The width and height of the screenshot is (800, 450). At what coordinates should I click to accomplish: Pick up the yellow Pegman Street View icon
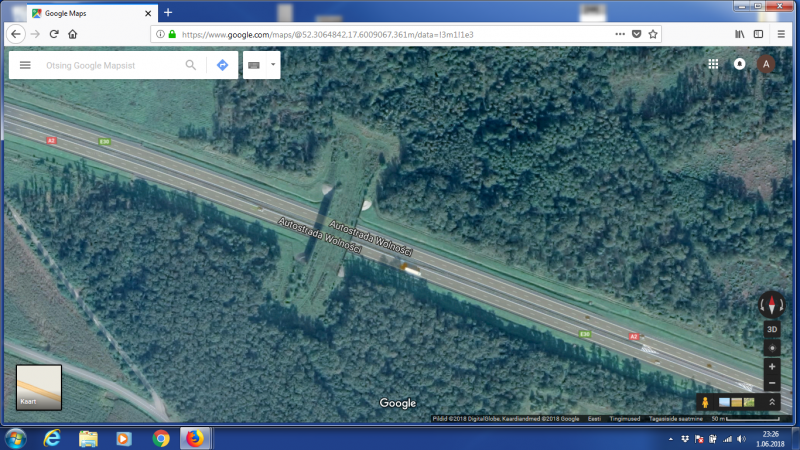[705, 402]
